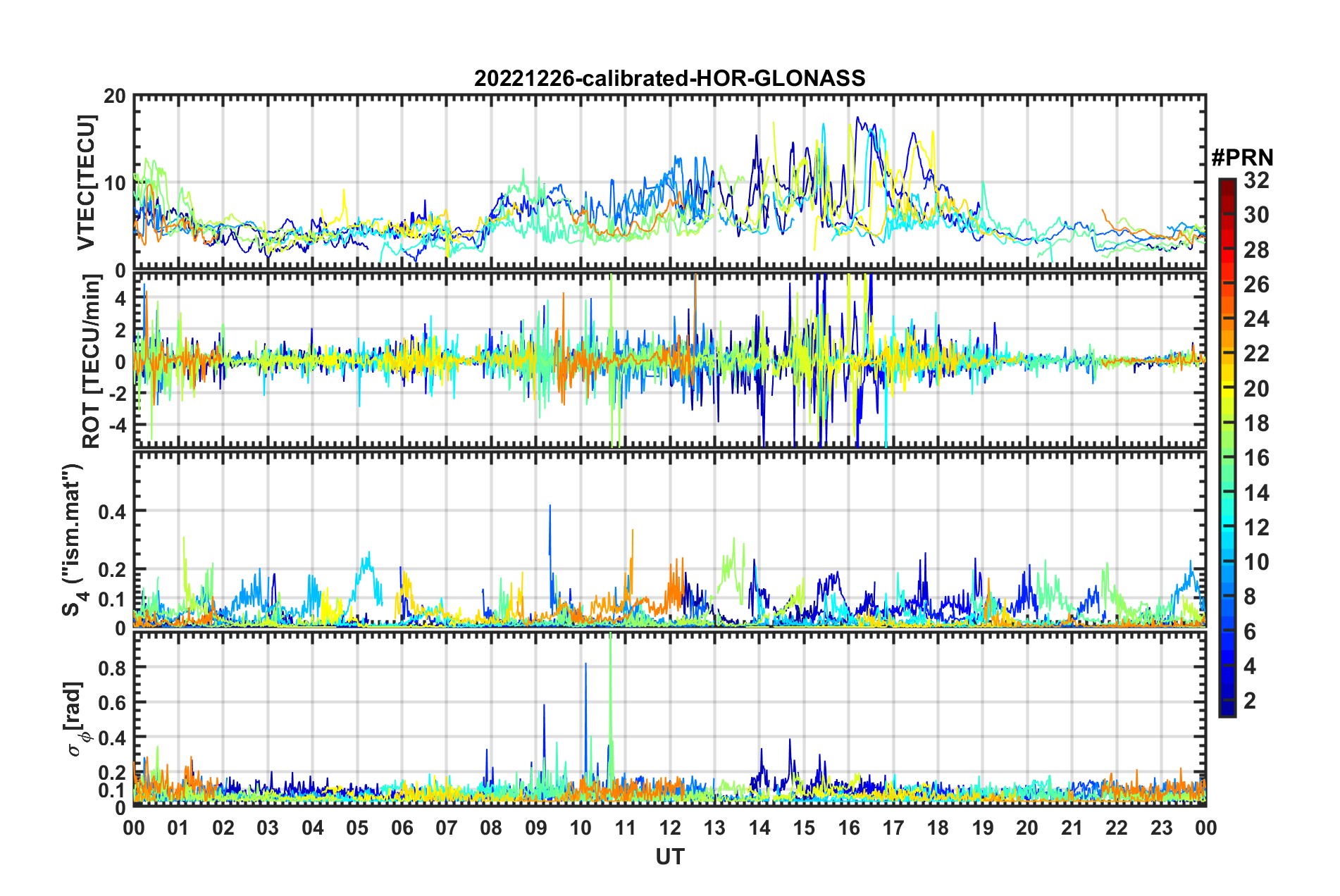Click colorbar tick label "28"

[x=1257, y=250]
